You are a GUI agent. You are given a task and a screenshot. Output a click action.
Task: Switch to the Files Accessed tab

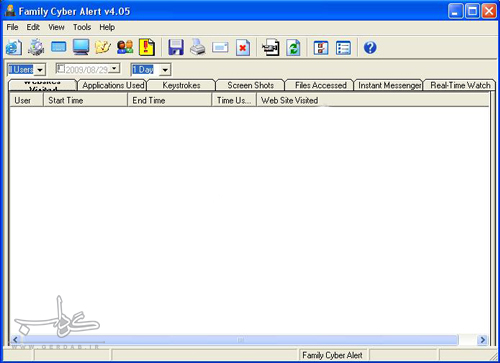(320, 85)
